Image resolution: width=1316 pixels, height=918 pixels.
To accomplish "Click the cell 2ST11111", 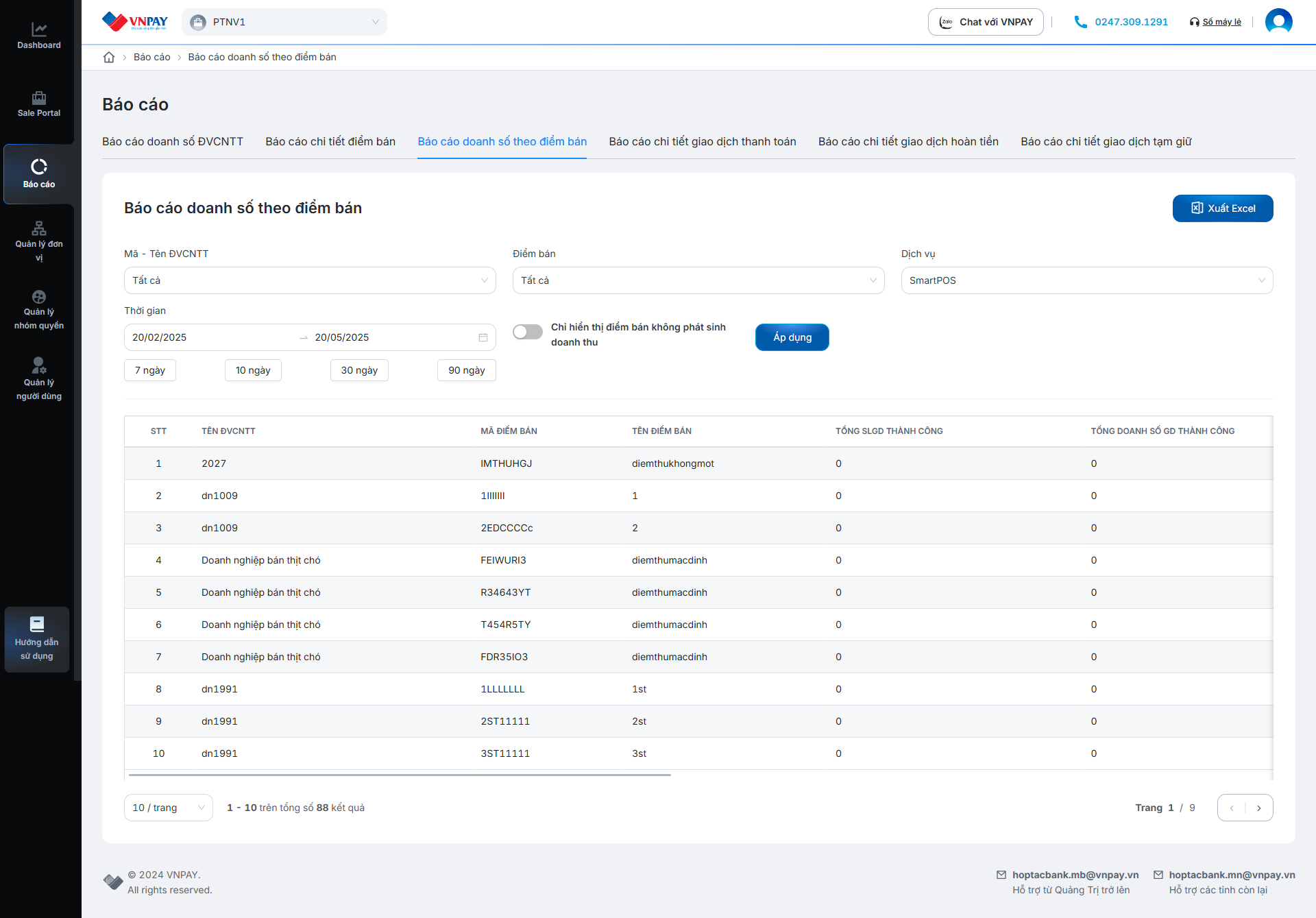I will 505,721.
